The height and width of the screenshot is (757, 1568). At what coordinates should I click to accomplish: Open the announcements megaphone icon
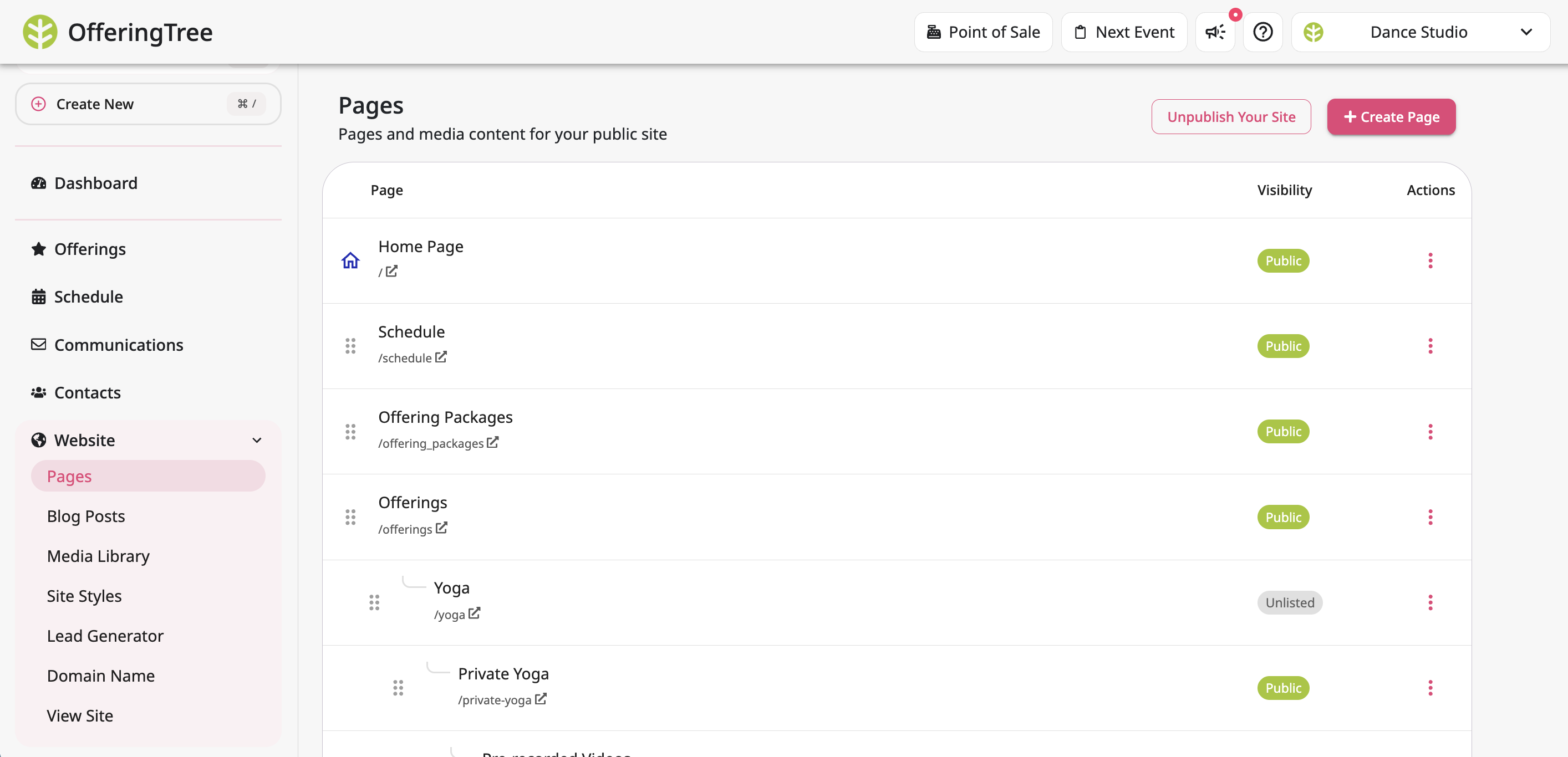[x=1215, y=32]
